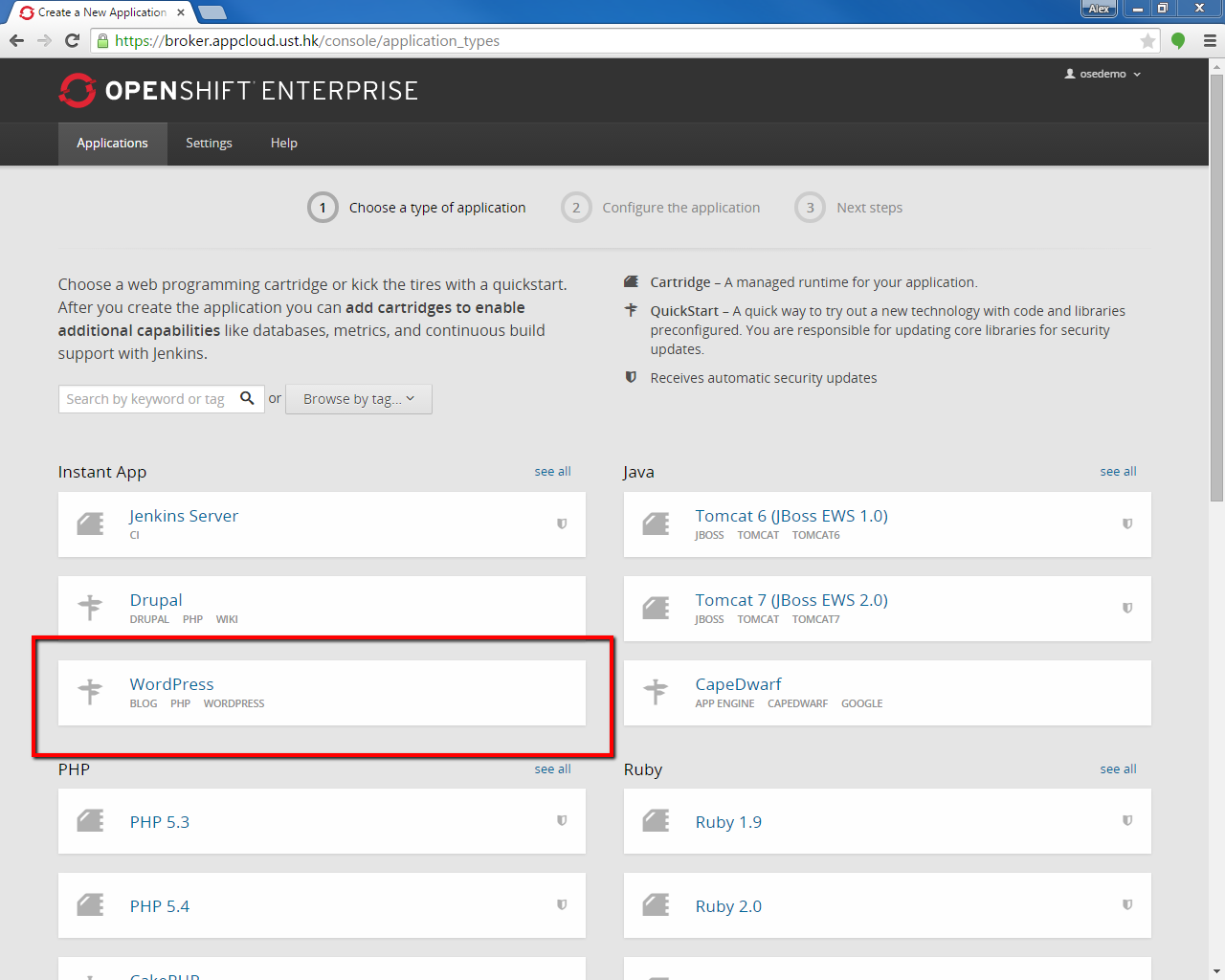Viewport: 1225px width, 980px height.
Task: Open the Settings tab
Action: tap(209, 144)
